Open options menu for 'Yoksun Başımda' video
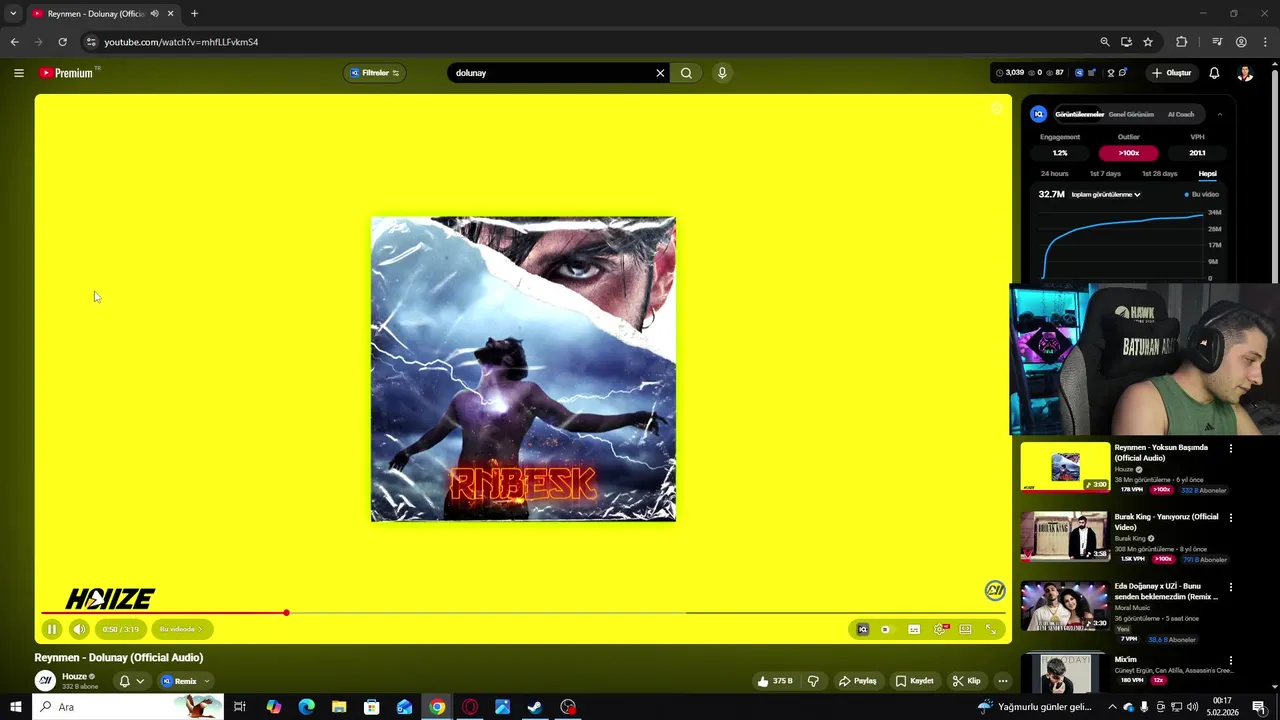The height and width of the screenshot is (720, 1280). pos(1231,449)
